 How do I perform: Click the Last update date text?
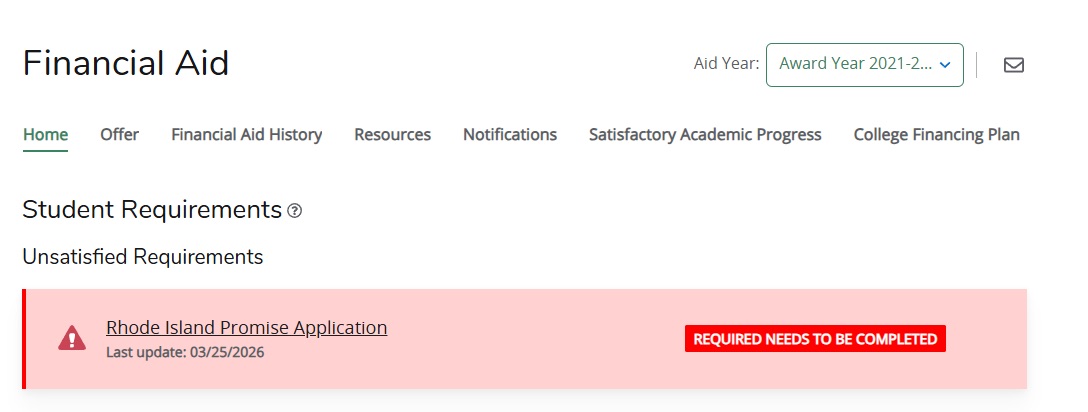point(185,352)
